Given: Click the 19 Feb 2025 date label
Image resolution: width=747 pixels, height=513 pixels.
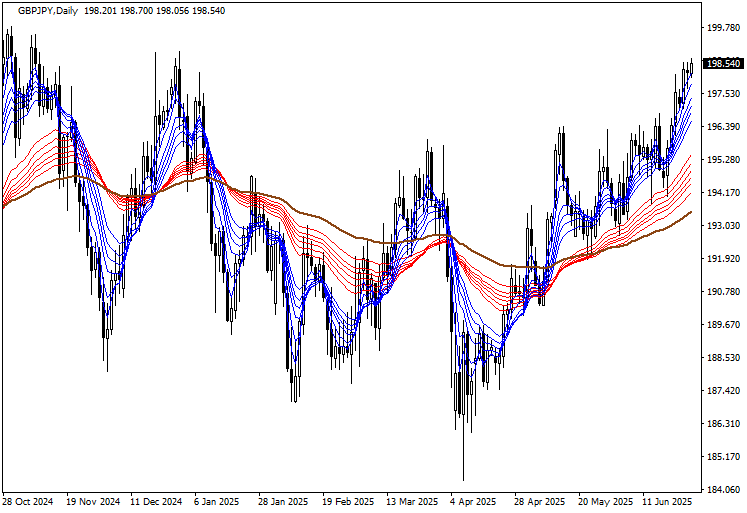Looking at the screenshot, I should (x=348, y=502).
